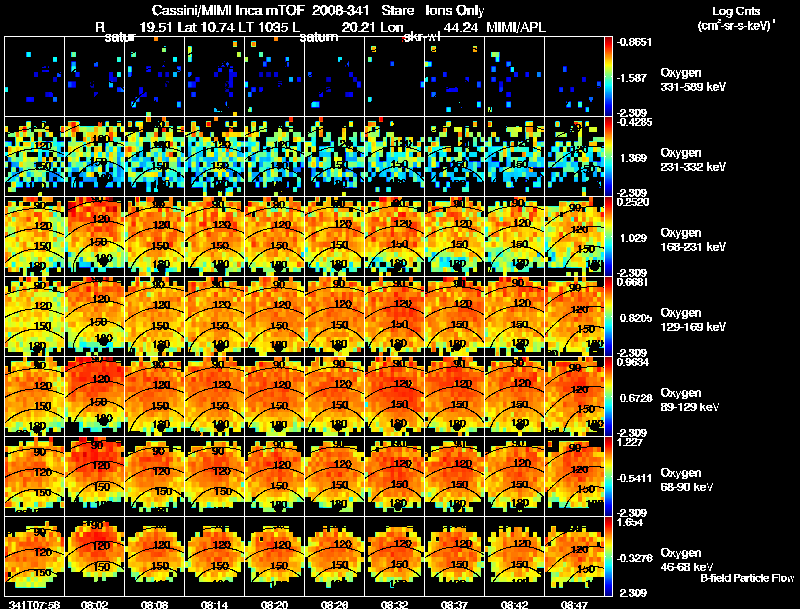This screenshot has height=609, width=800.
Task: Select the 168-231 keV panel at 08:20
Action: (x=274, y=237)
